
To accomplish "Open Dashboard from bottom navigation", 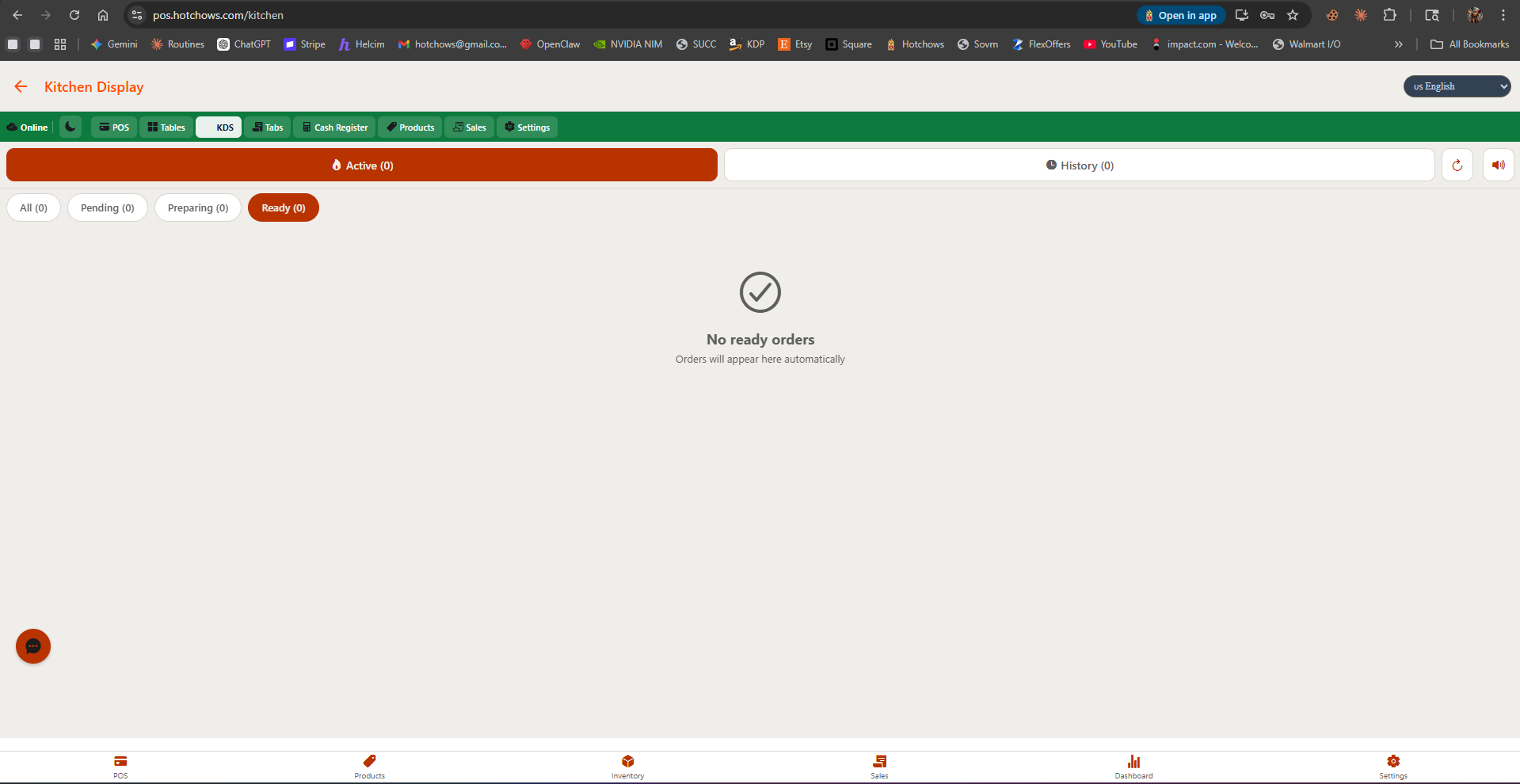I will (x=1134, y=767).
